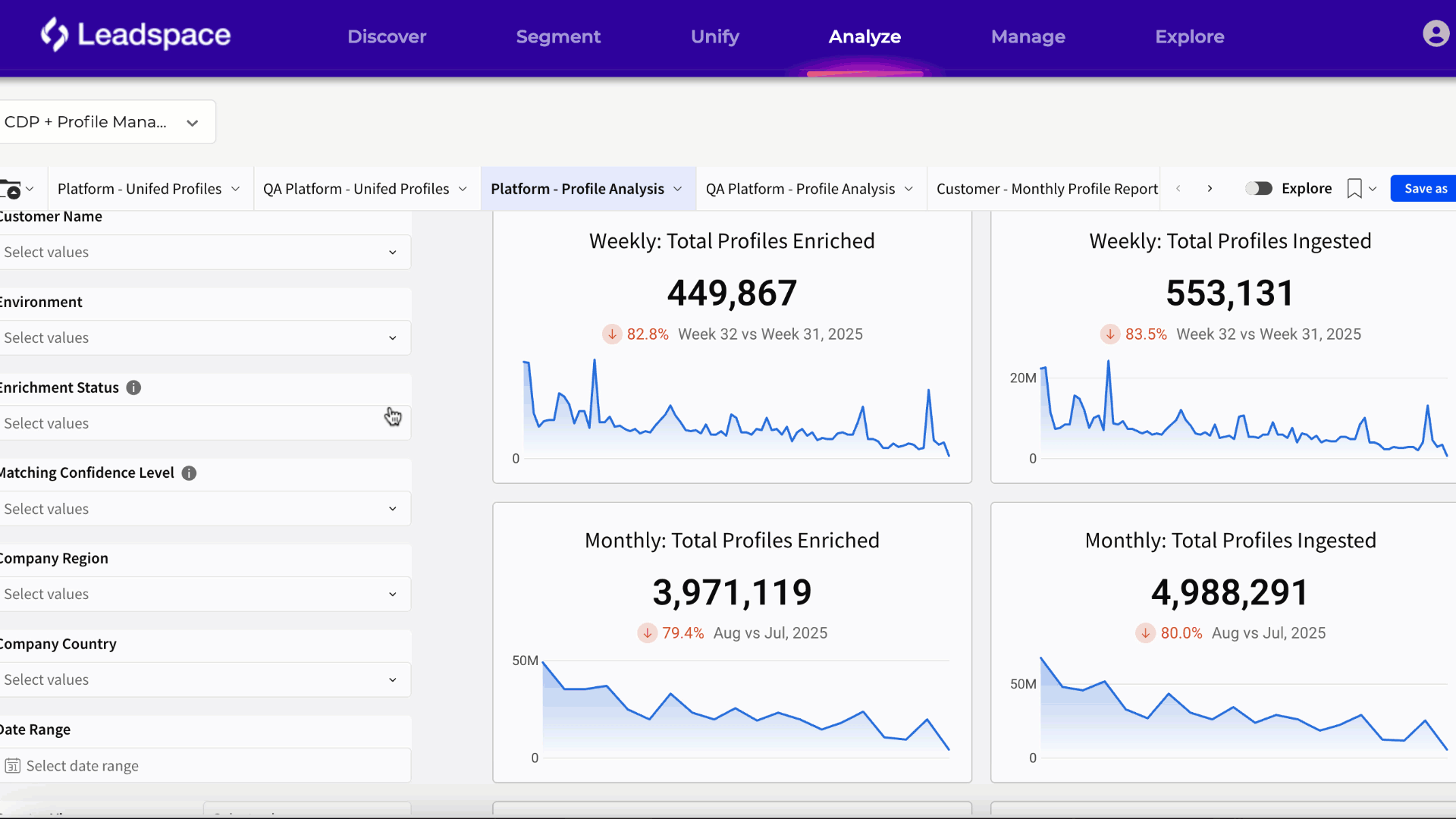Toggle the Explore switch on
Viewport: 1456px width, 819px height.
tap(1259, 188)
